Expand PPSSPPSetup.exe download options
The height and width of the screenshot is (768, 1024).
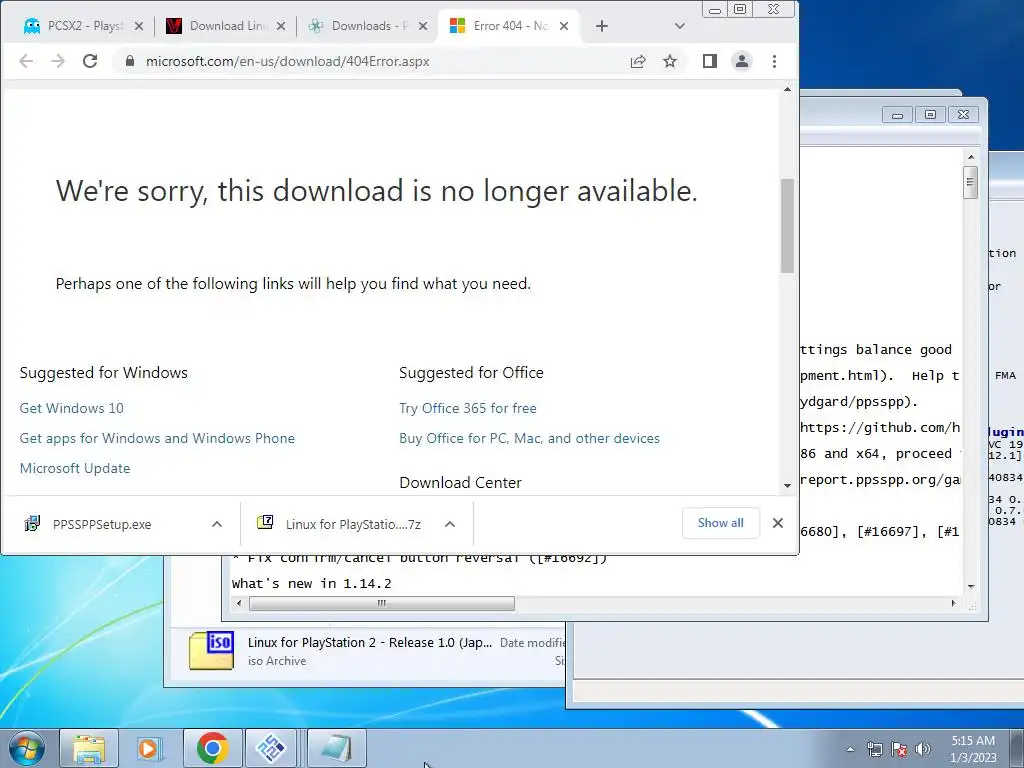(x=217, y=524)
